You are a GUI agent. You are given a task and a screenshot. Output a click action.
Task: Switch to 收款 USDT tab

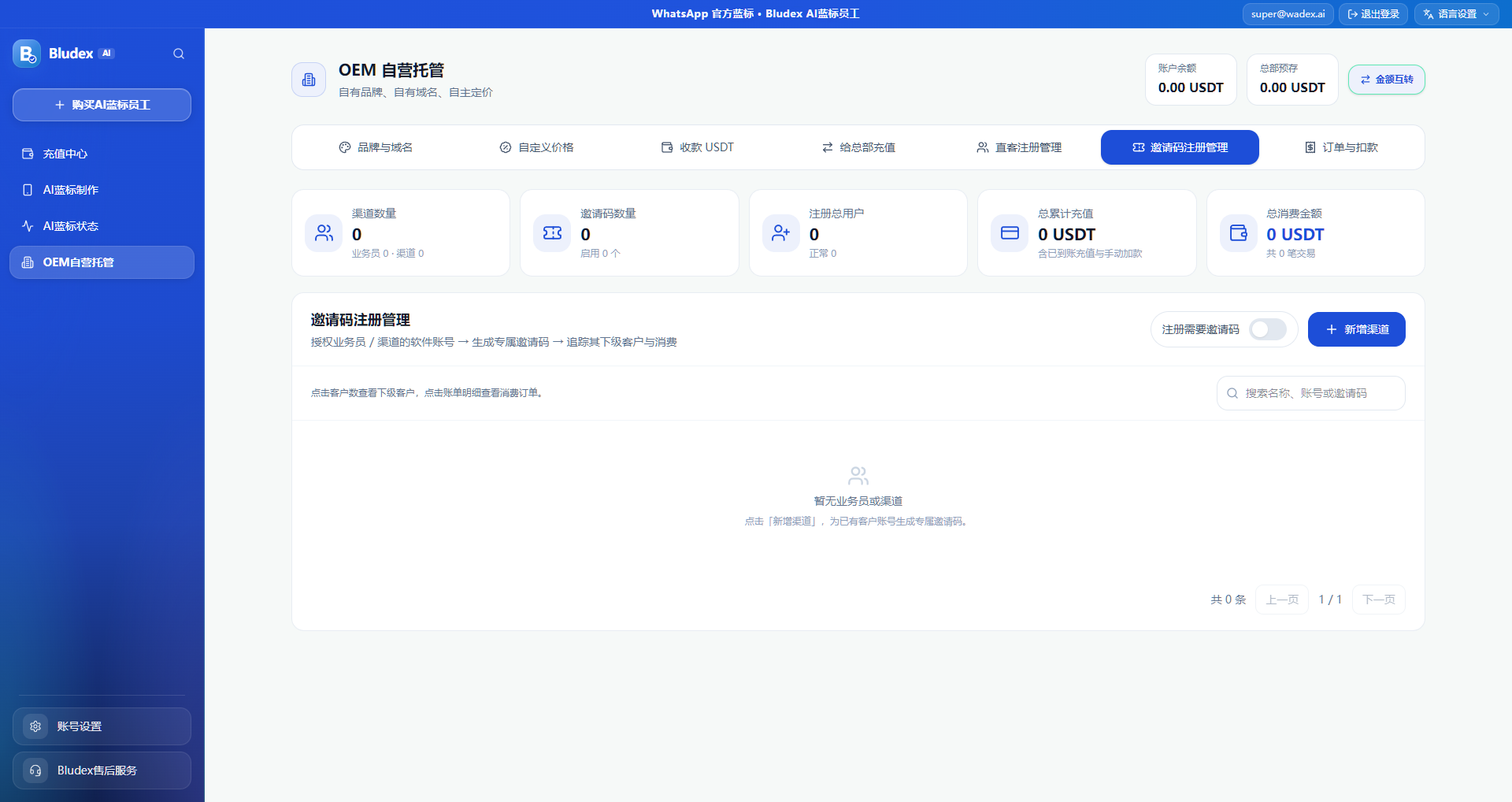pos(698,147)
